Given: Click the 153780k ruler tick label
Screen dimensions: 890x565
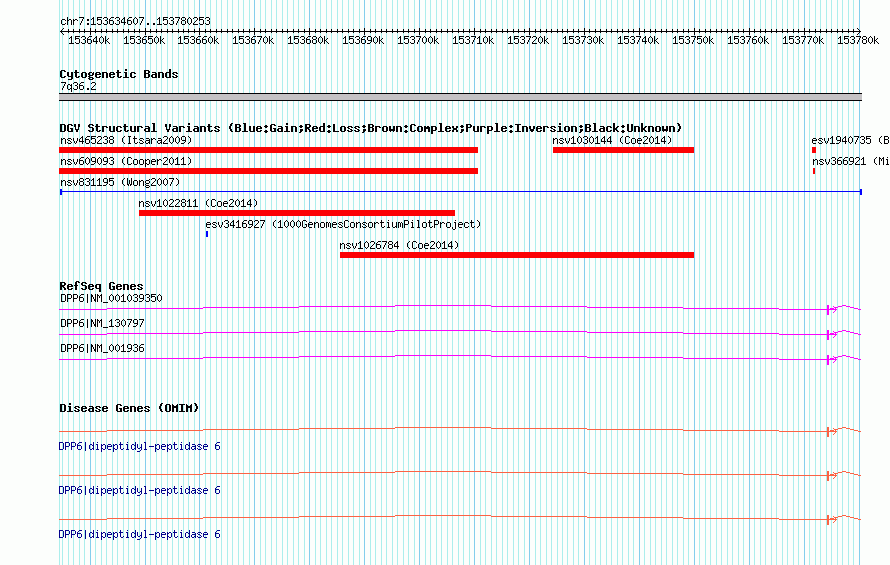Looking at the screenshot, I should click(858, 40).
